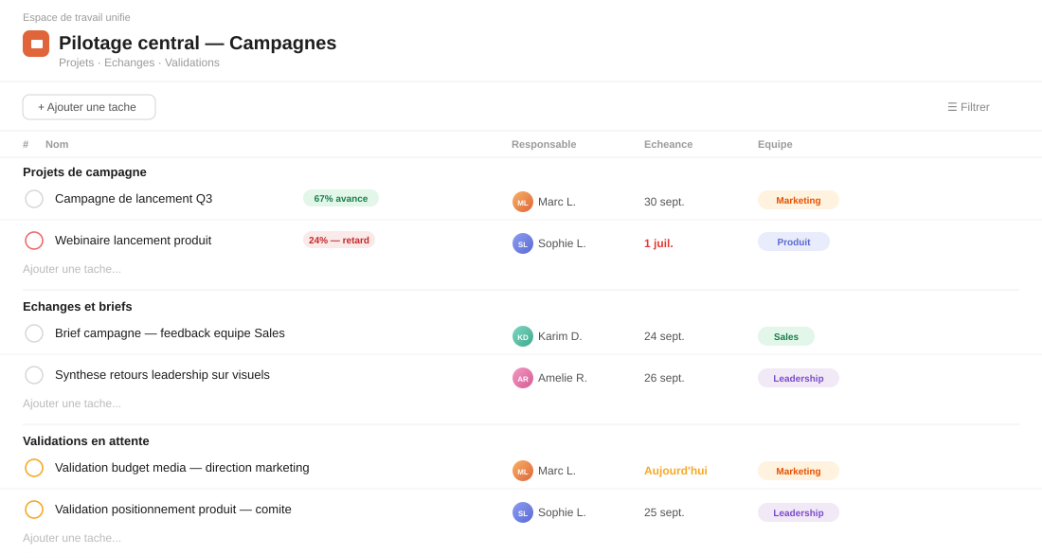Collapse the Projets de campagne section
The width and height of the screenshot is (1042, 558).
coord(84,172)
